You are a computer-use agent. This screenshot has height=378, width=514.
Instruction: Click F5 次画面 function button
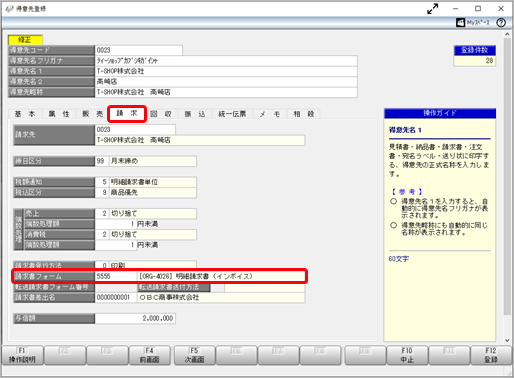click(x=194, y=355)
